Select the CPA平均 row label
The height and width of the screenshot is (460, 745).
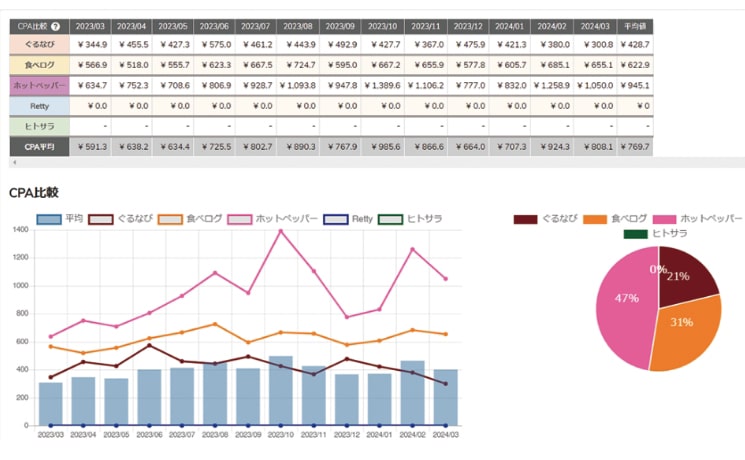click(35, 146)
